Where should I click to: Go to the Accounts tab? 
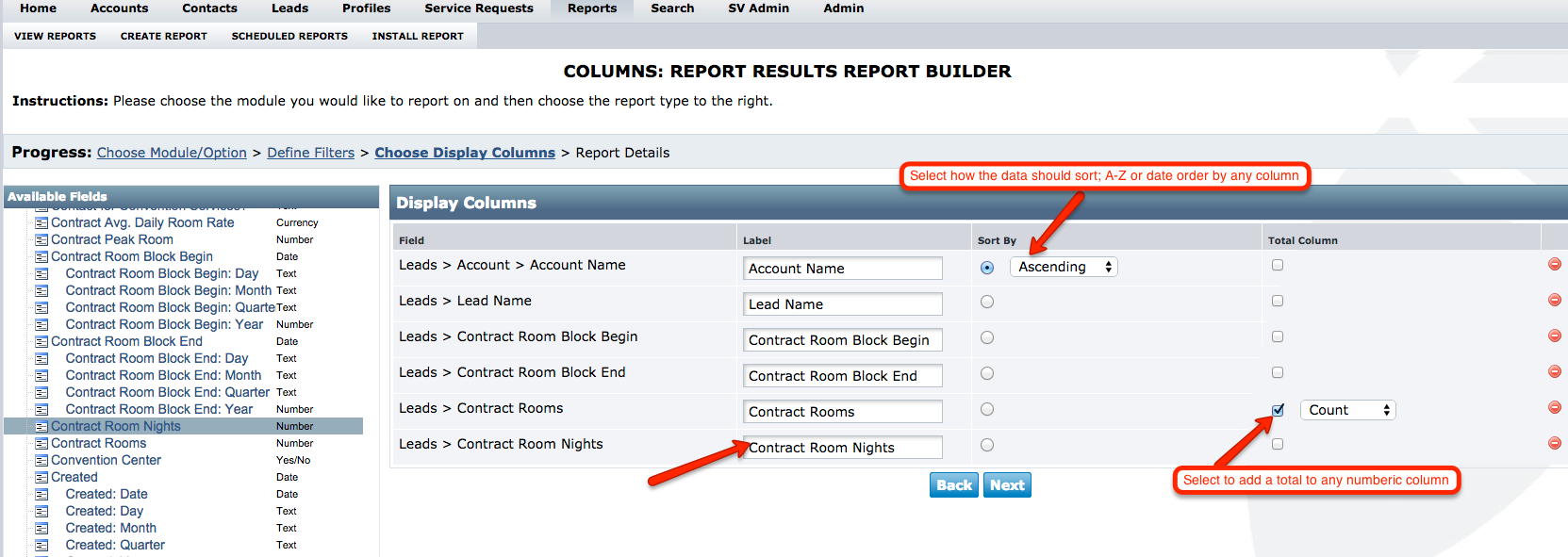[120, 8]
